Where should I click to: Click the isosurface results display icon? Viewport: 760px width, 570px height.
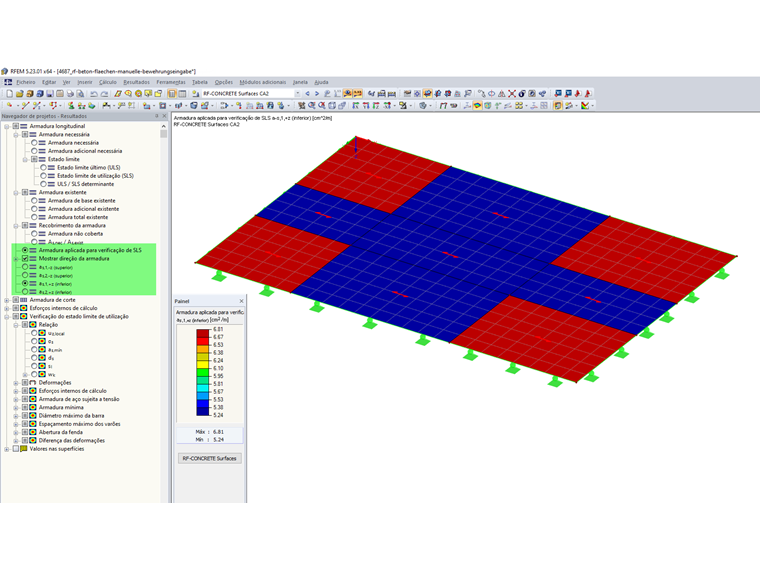pos(477,105)
